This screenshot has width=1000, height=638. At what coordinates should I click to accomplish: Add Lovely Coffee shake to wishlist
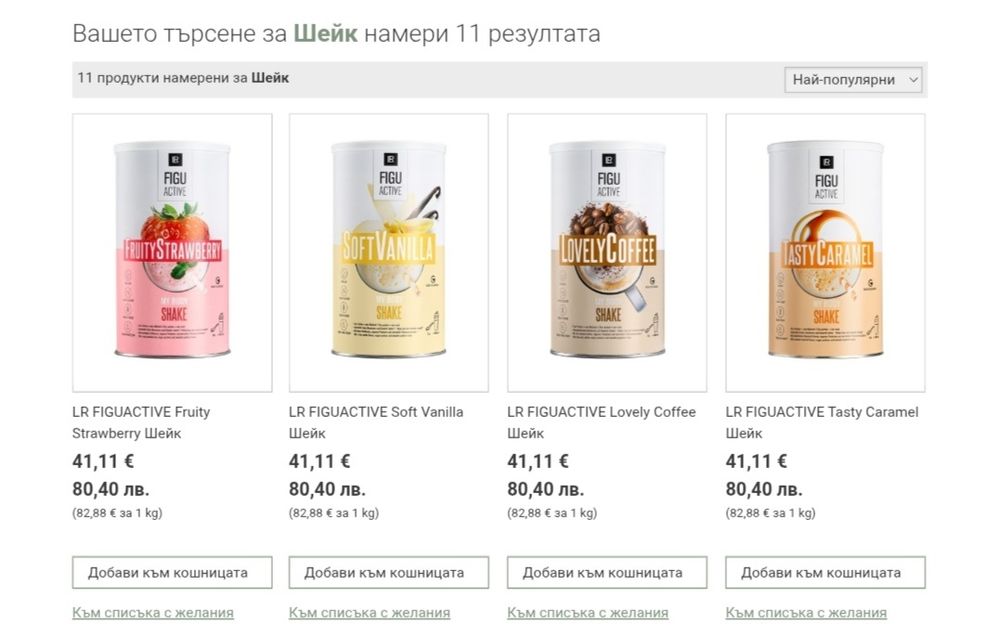click(x=588, y=612)
